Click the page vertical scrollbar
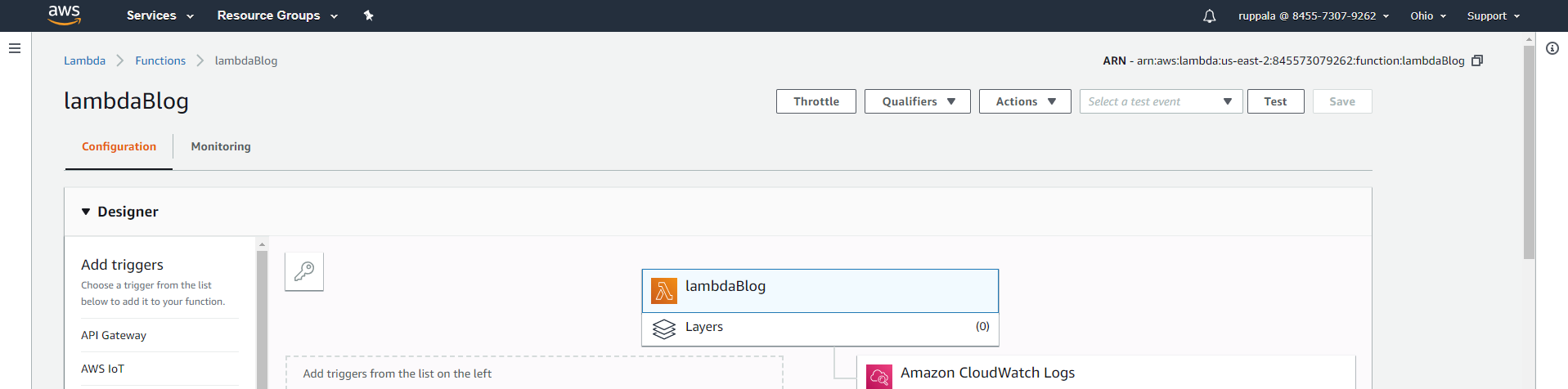 coord(1529,153)
